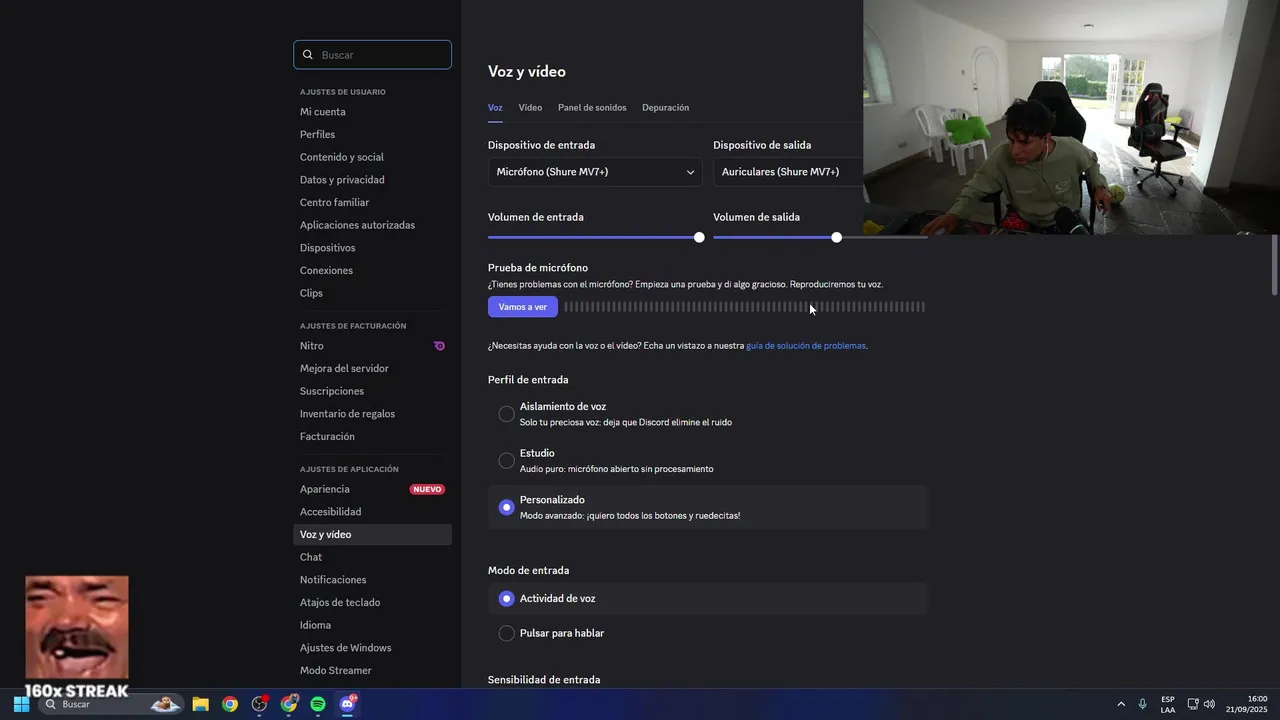Open plain Chrome icon without profile badge
Viewport: 1280px width, 720px height.
coord(230,704)
